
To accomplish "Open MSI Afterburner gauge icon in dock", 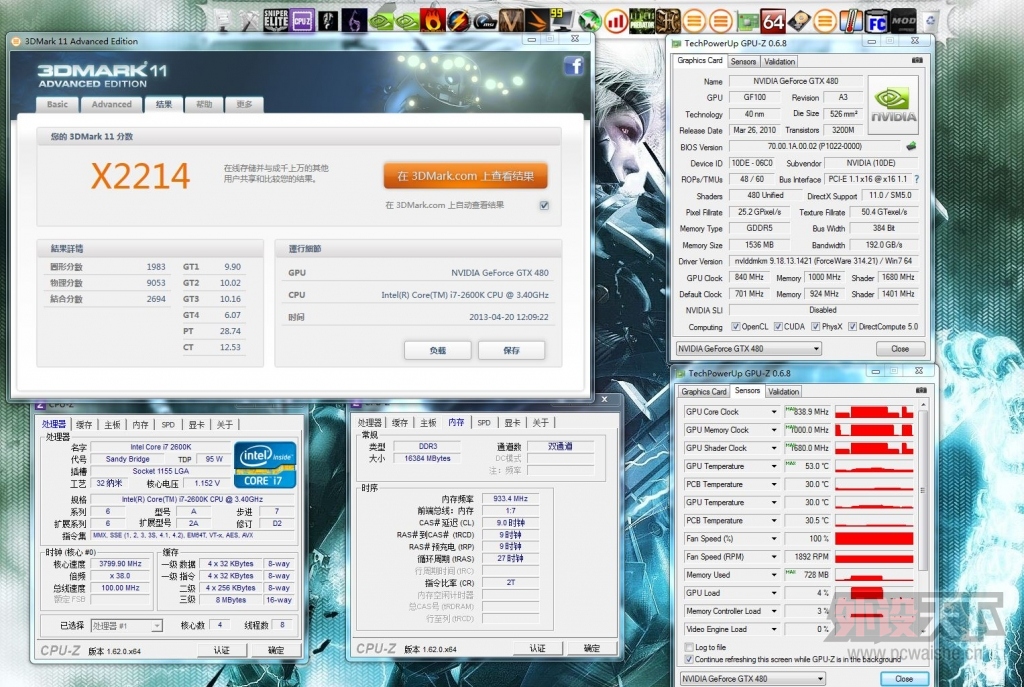I will click(485, 21).
